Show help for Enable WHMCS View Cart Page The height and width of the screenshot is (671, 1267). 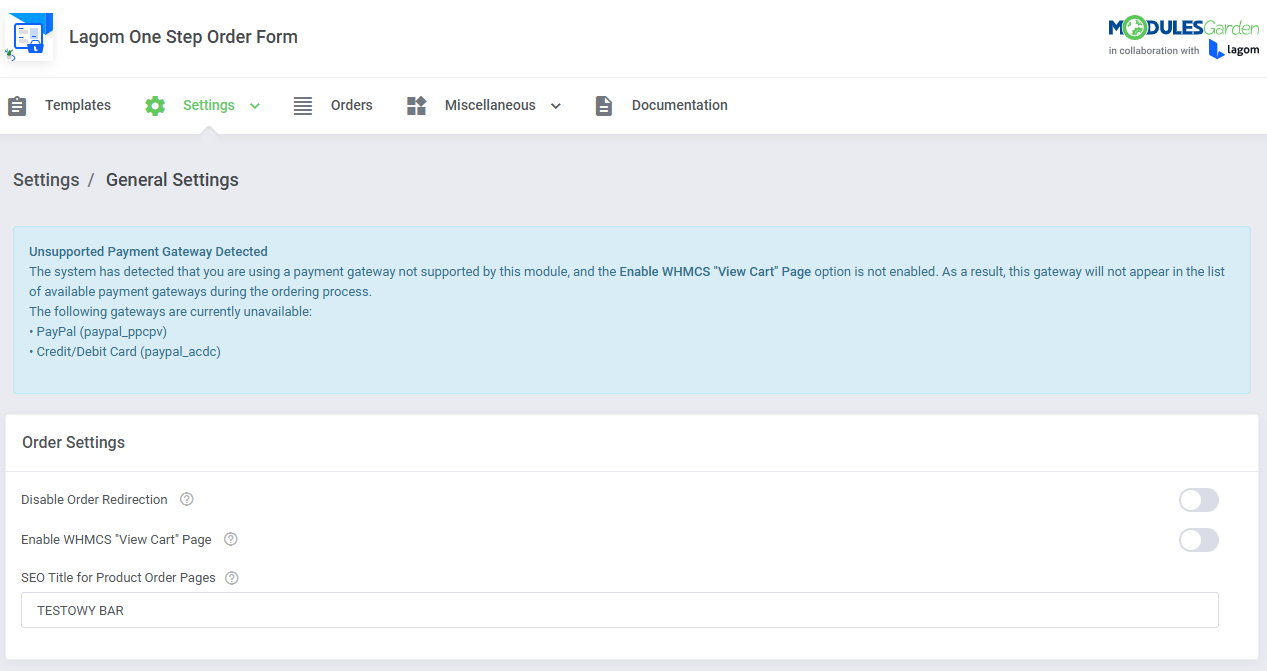pyautogui.click(x=230, y=539)
